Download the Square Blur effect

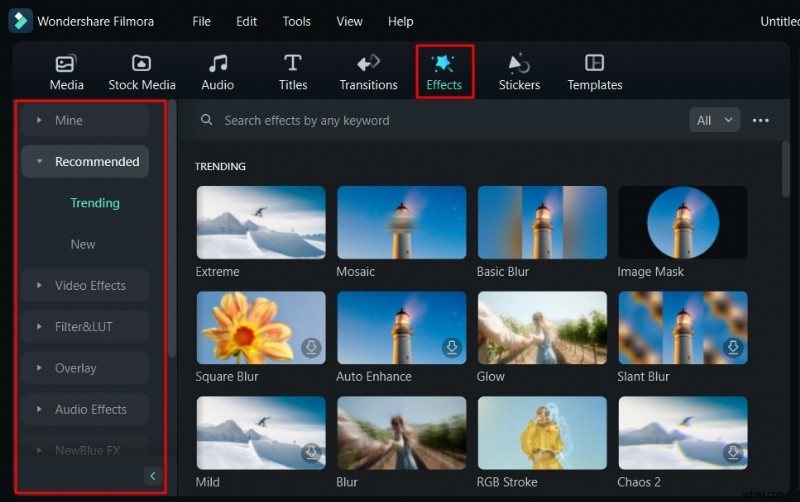click(x=311, y=347)
